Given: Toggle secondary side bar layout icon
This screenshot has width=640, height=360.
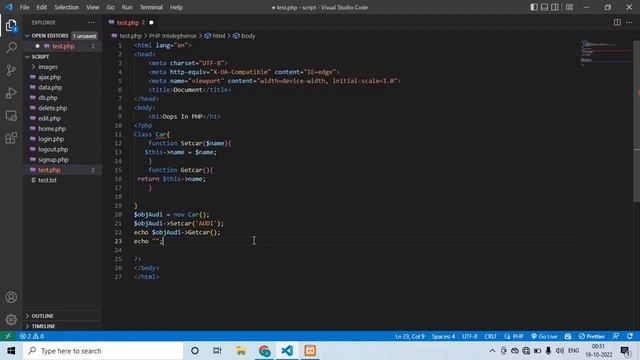Looking at the screenshot, I should (555, 7).
